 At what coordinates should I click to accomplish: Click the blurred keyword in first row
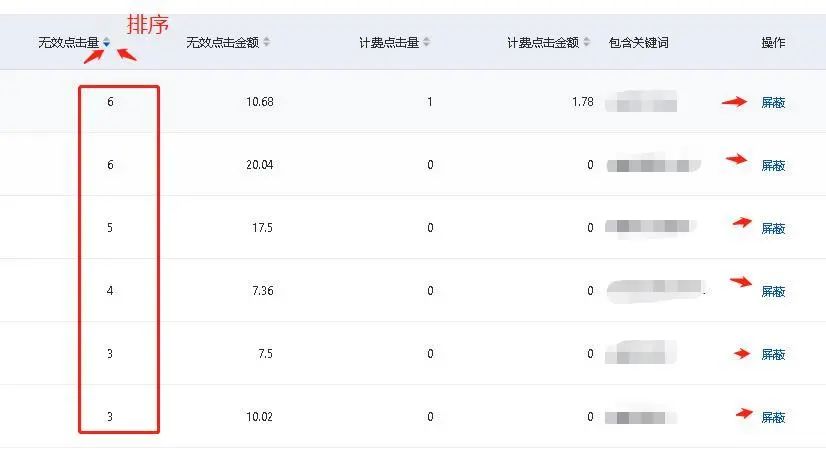click(646, 101)
